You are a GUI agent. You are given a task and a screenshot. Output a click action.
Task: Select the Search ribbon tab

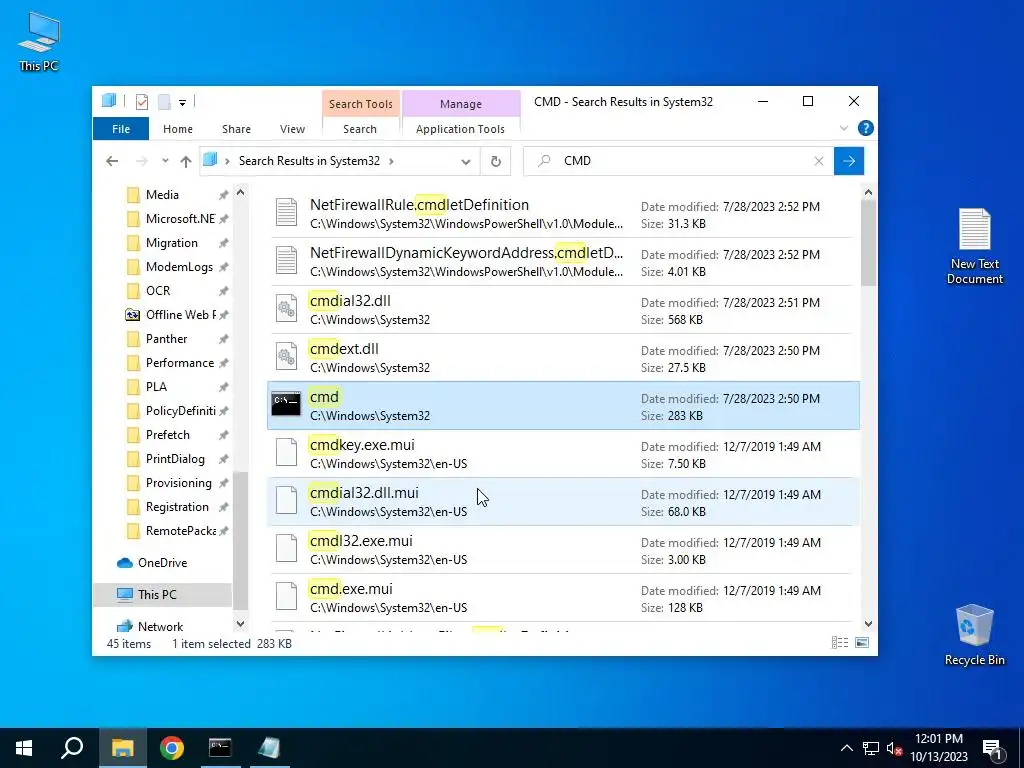pyautogui.click(x=360, y=129)
